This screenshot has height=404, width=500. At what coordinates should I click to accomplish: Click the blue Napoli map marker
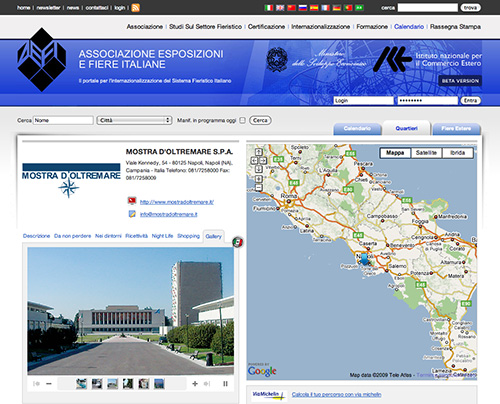(x=364, y=259)
